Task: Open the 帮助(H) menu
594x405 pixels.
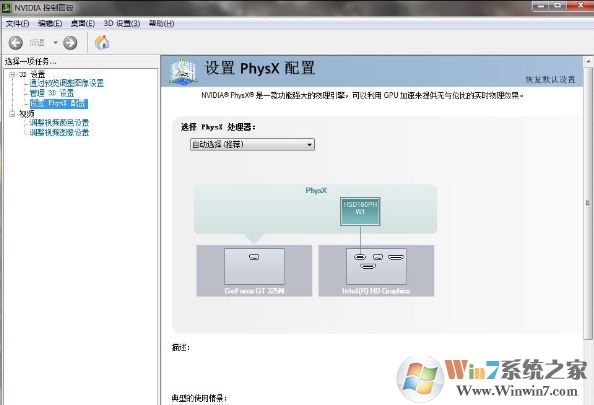Action: click(161, 23)
